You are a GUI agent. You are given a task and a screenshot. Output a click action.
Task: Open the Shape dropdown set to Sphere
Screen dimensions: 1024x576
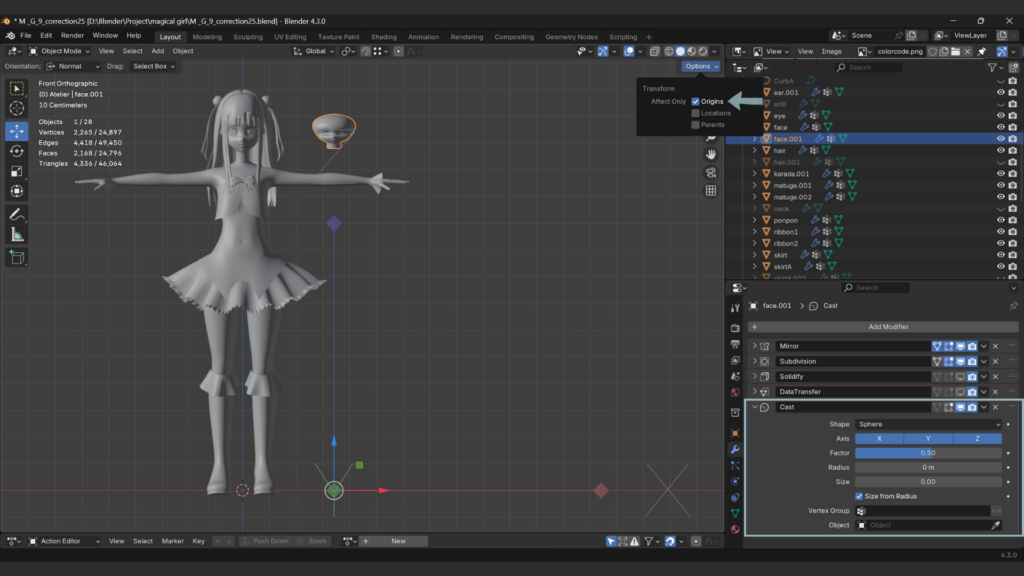928,424
